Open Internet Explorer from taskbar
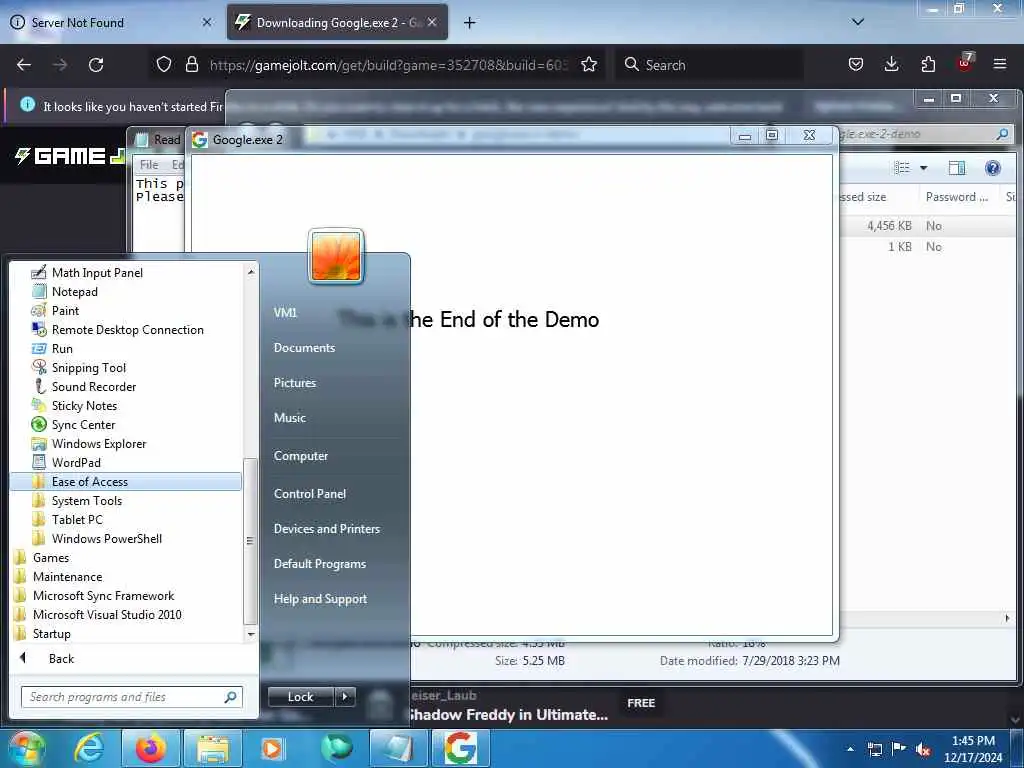 click(88, 748)
